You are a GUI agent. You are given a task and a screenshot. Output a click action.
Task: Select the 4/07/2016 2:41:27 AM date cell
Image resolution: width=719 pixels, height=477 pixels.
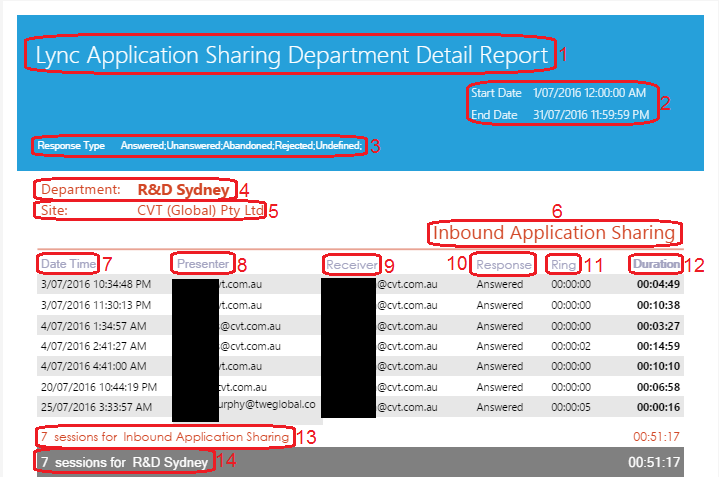point(94,346)
